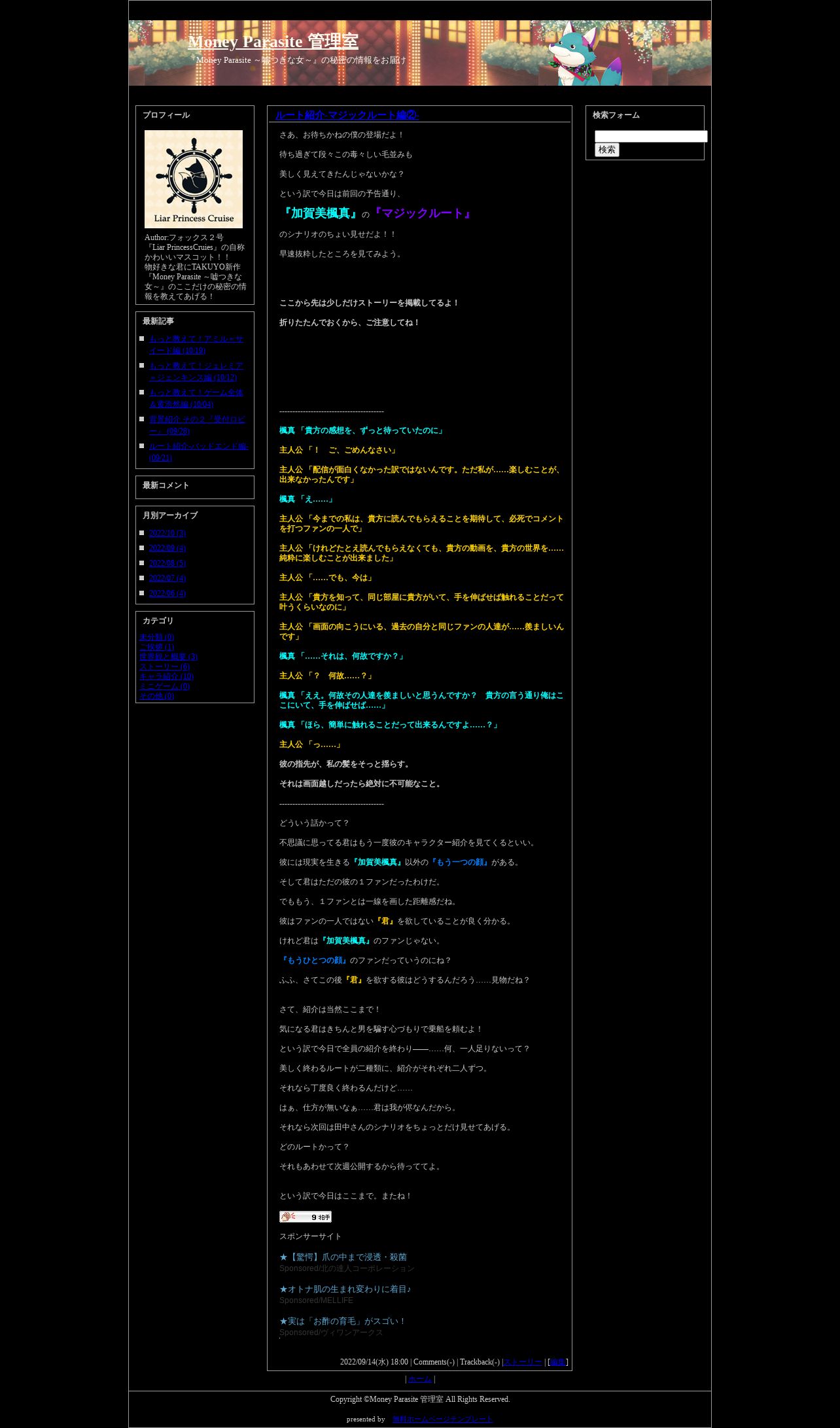Open monthly archive 2022/06 (4)
This screenshot has height=1428, width=840.
click(167, 593)
